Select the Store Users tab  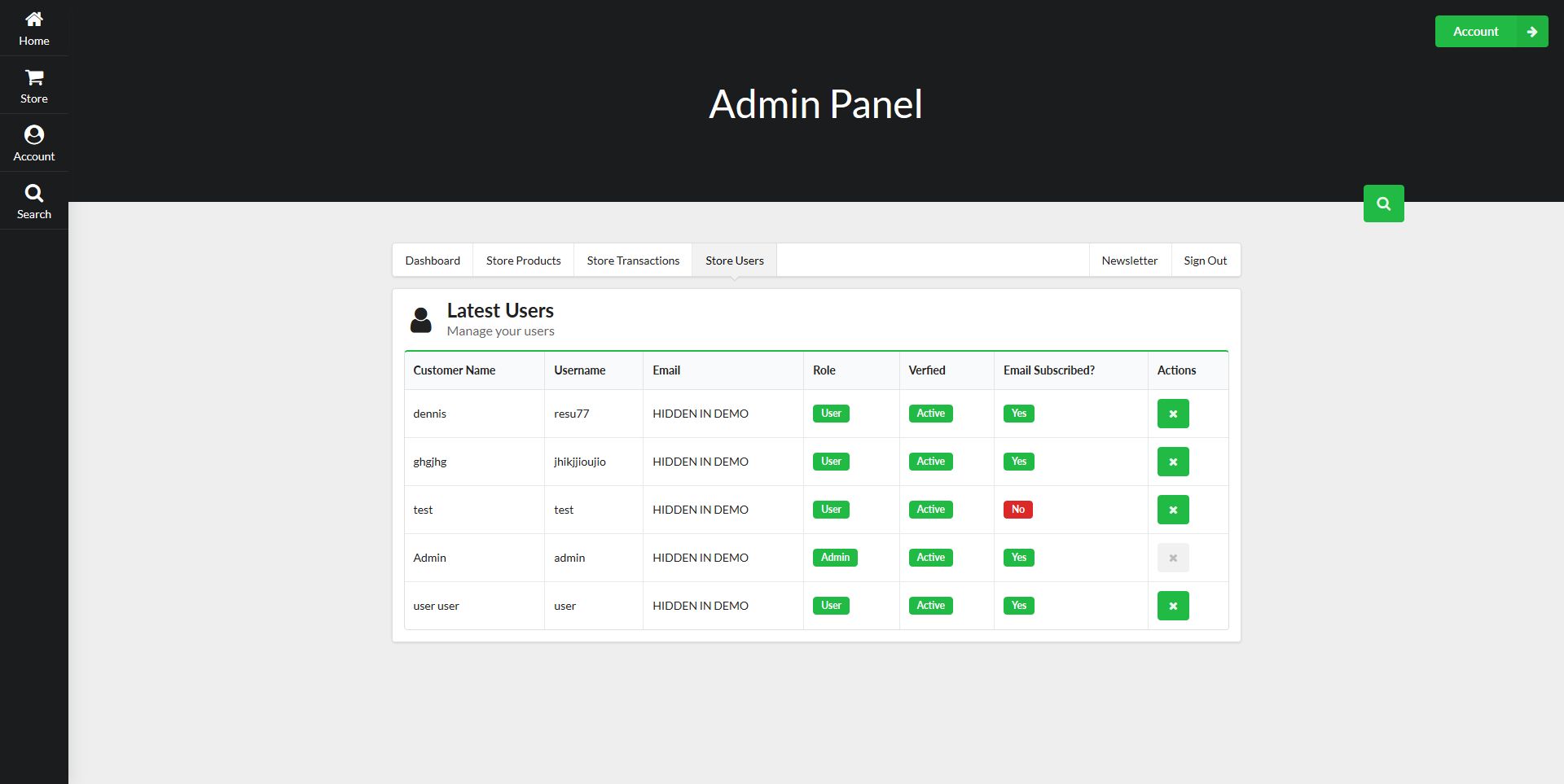(735, 261)
